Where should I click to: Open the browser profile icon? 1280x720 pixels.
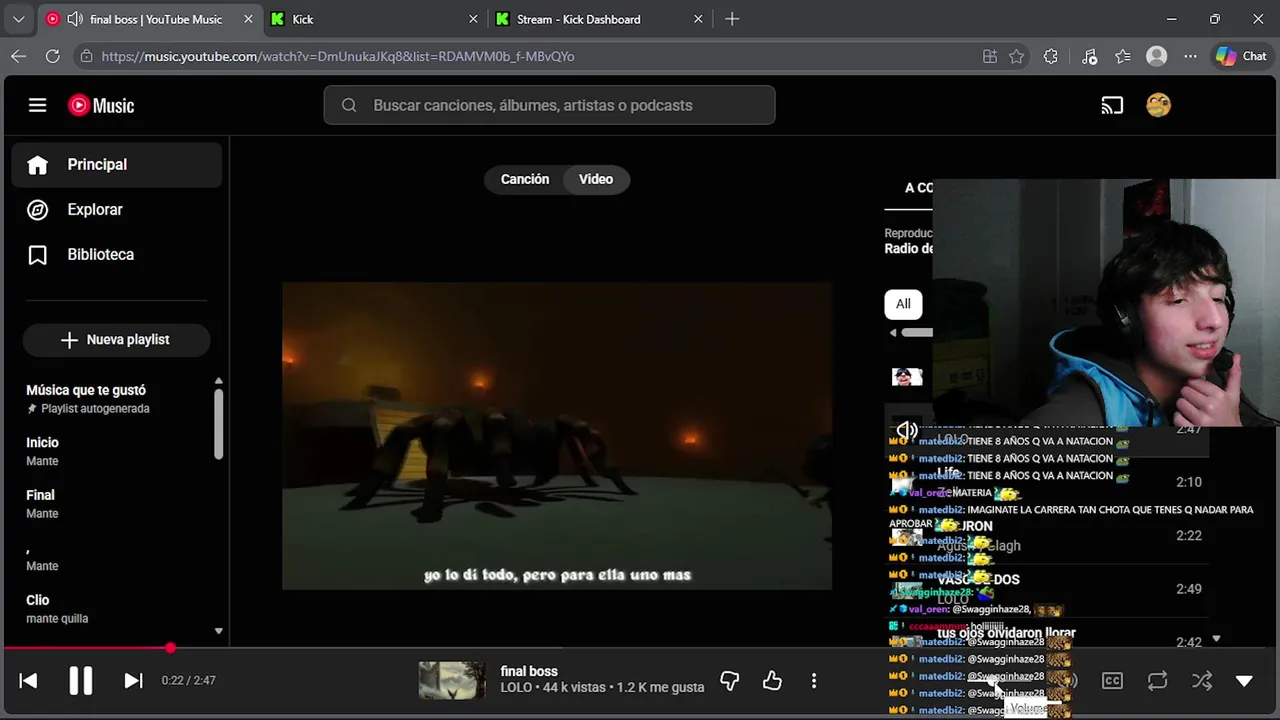pyautogui.click(x=1156, y=56)
